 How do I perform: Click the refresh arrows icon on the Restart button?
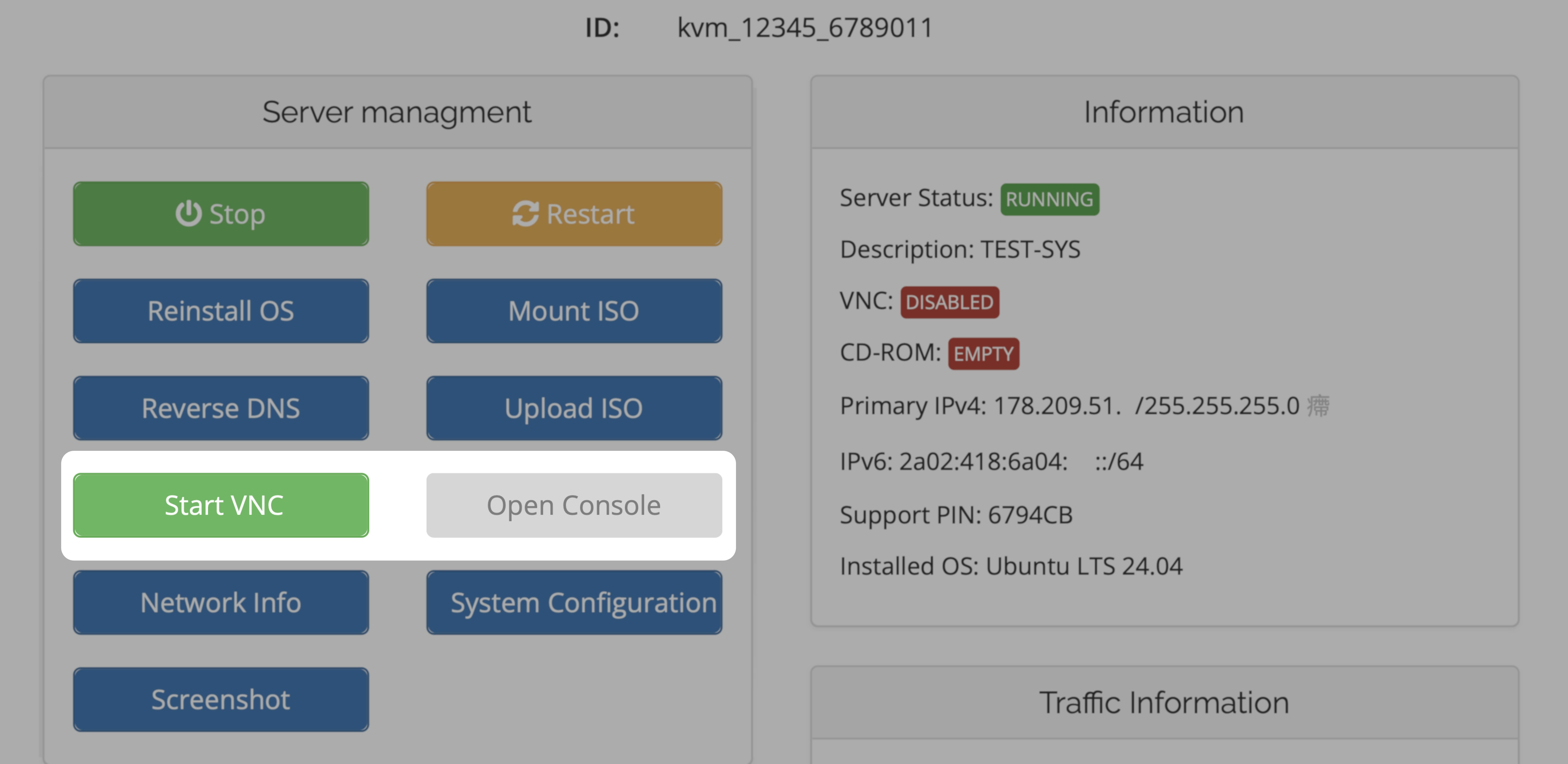[x=525, y=214]
